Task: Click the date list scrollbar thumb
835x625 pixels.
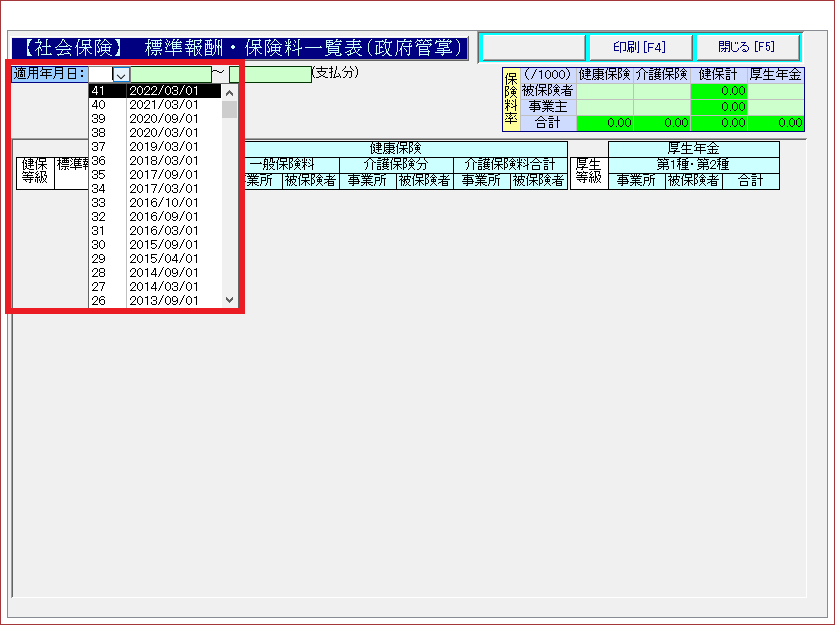Action: coord(229,109)
